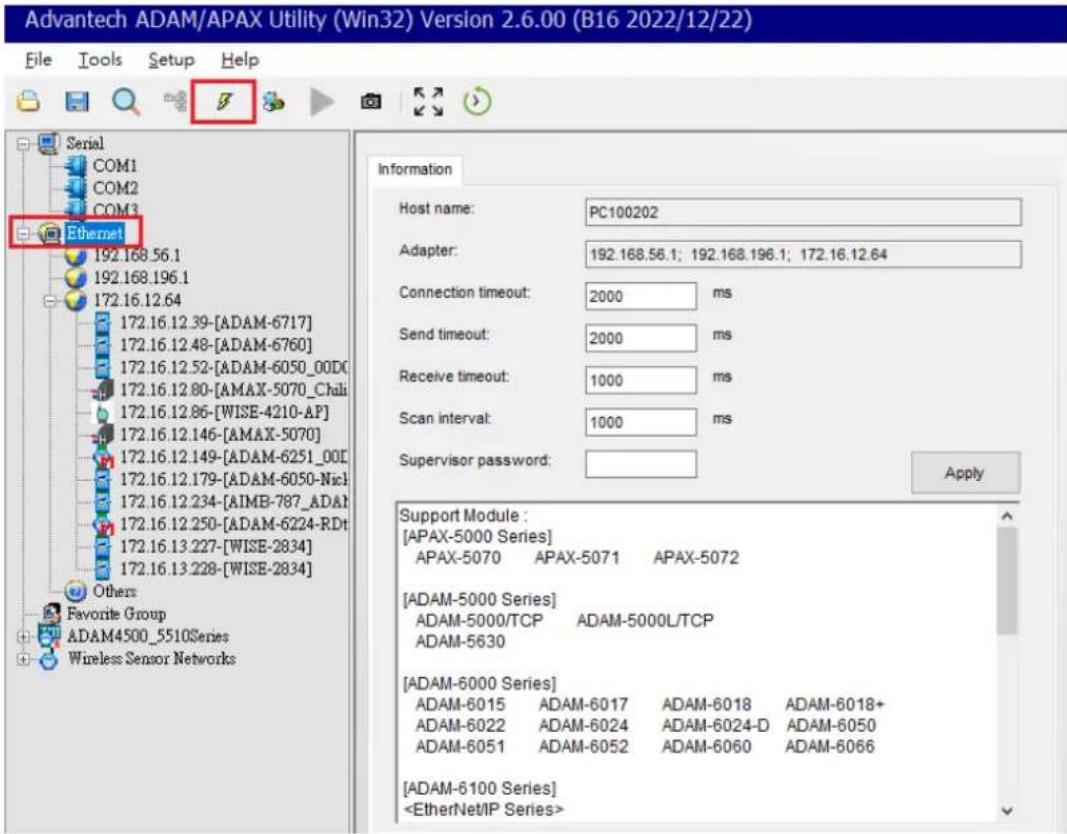Image resolution: width=1067 pixels, height=834 pixels.
Task: Open the Tools menu
Action: click(x=100, y=60)
